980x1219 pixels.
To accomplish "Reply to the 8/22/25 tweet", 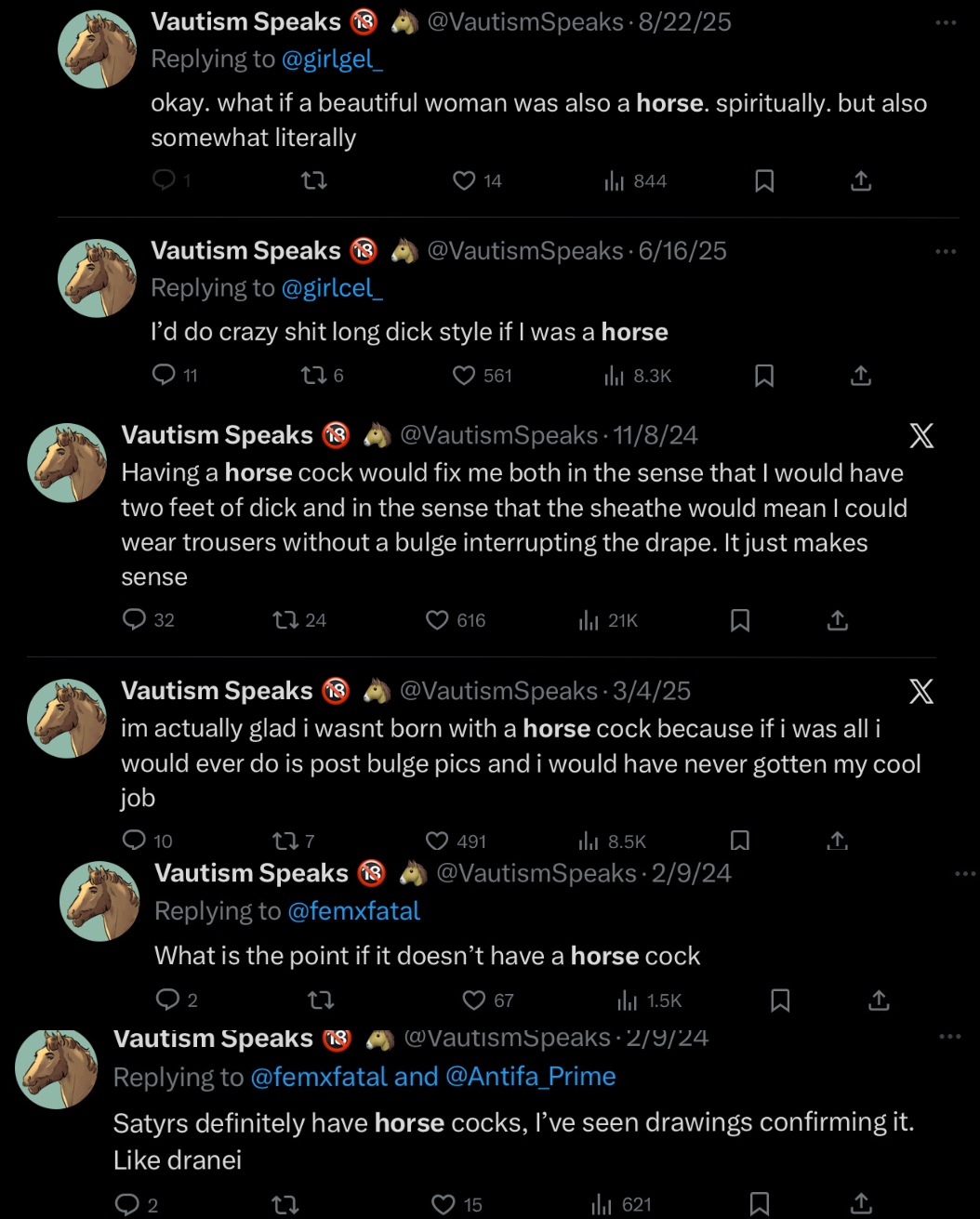I will (x=161, y=180).
